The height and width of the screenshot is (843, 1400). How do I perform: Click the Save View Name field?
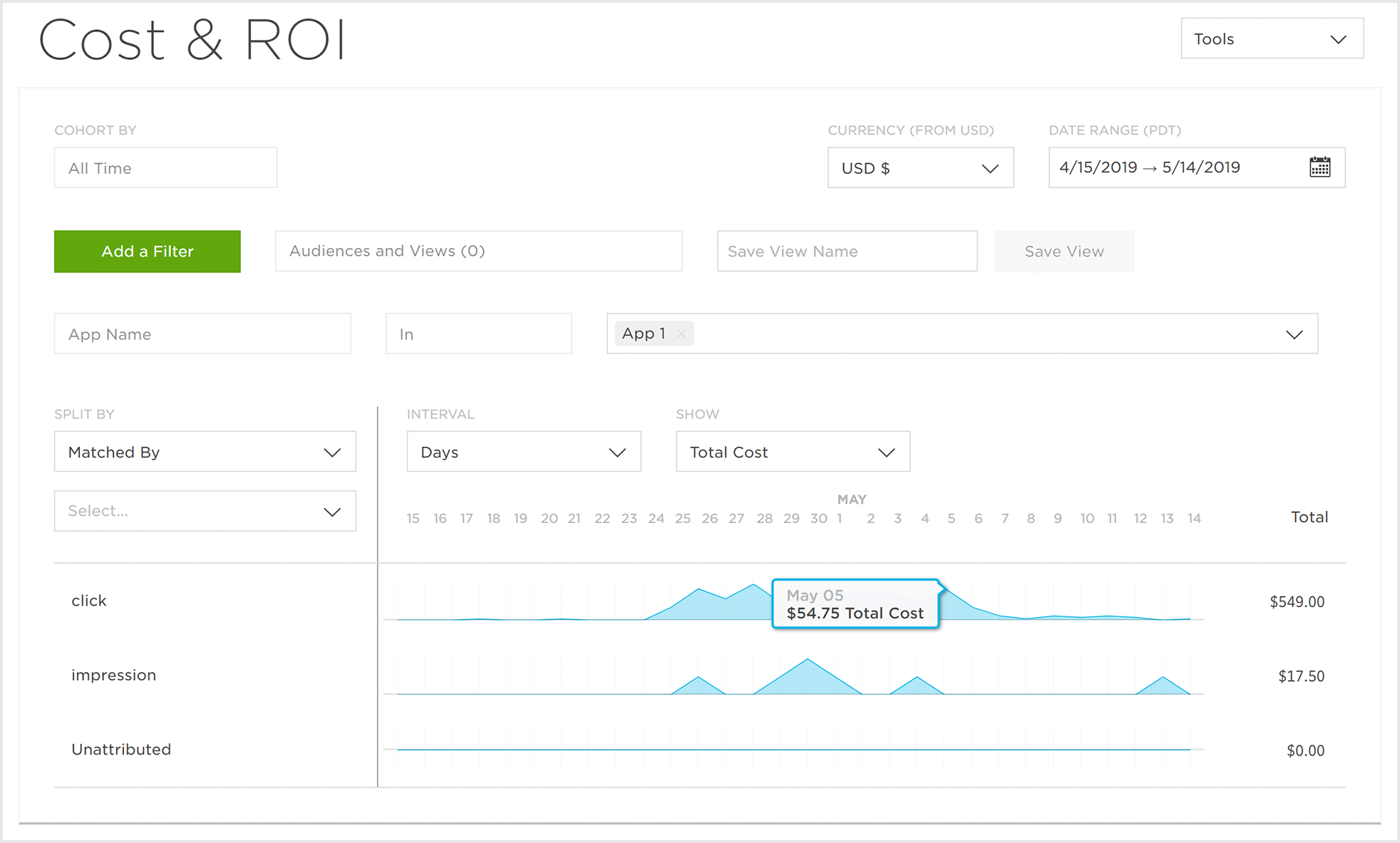coord(846,252)
